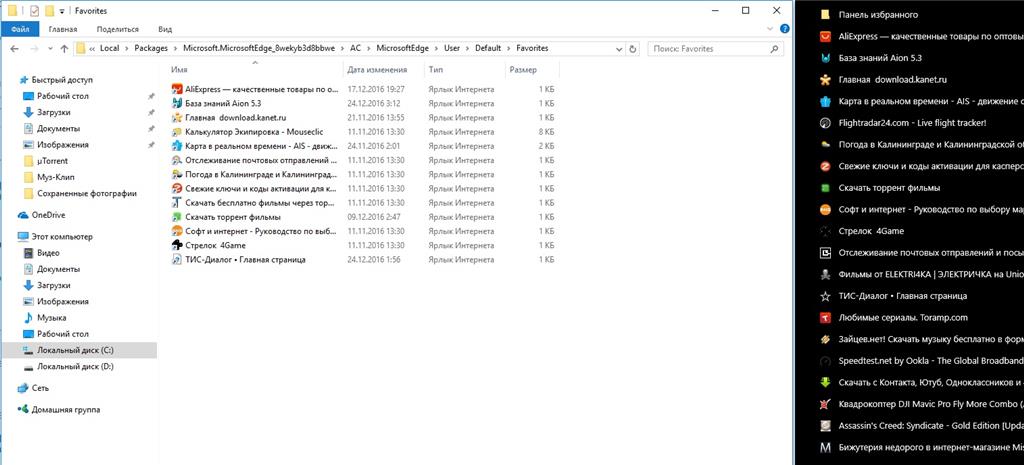Click the Домашняя группа icon
Image resolution: width=1024 pixels, height=465 pixels.
[24, 409]
